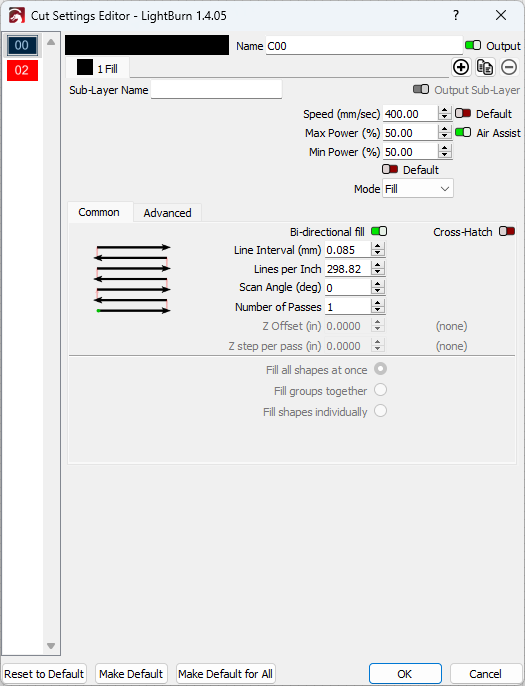Enable the Cross-Hatch toggle
525x686 pixels.
tap(507, 231)
